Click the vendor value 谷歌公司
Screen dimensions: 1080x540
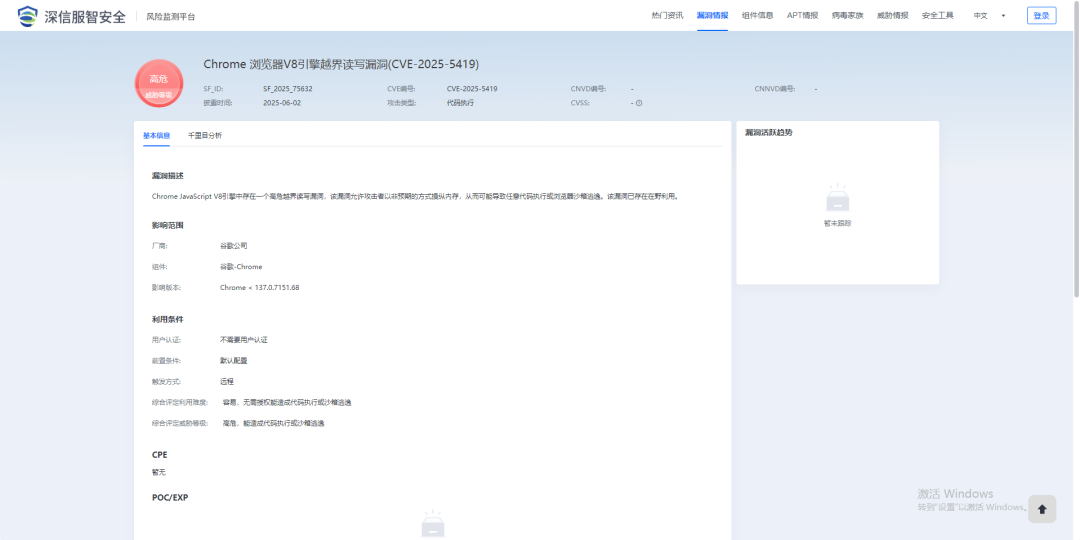pos(233,246)
